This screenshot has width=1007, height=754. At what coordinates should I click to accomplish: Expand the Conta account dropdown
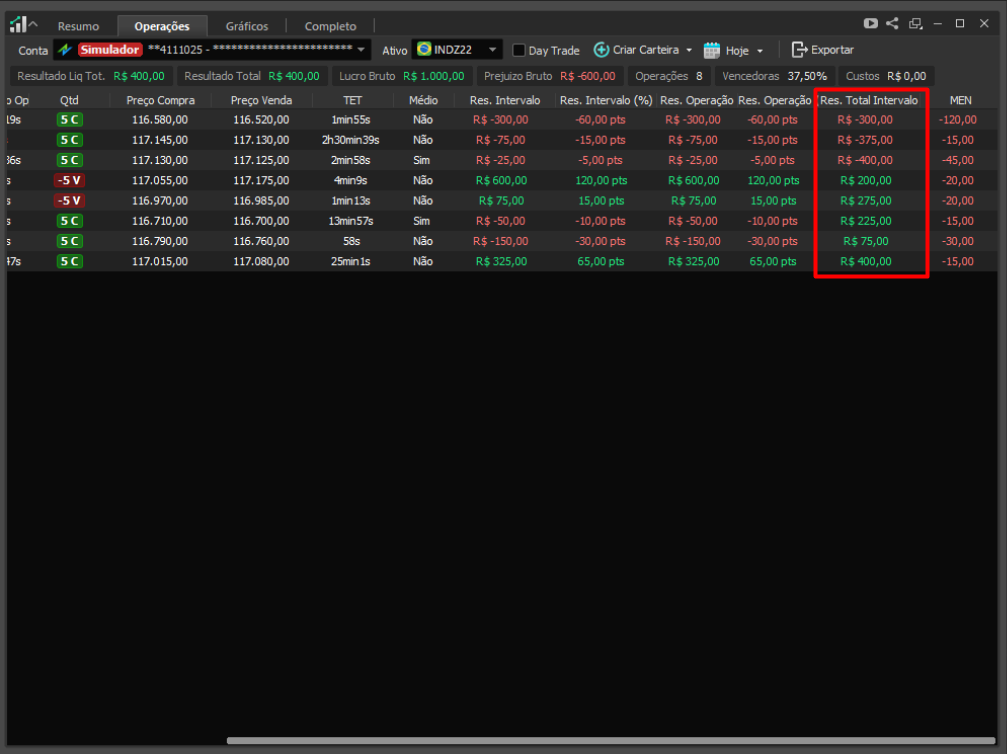coord(361,50)
